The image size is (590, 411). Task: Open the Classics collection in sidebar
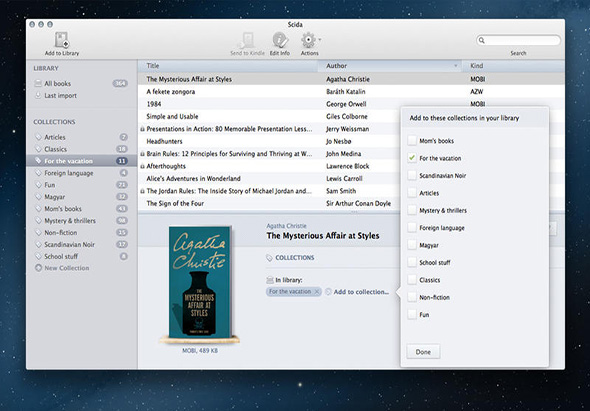(81, 149)
